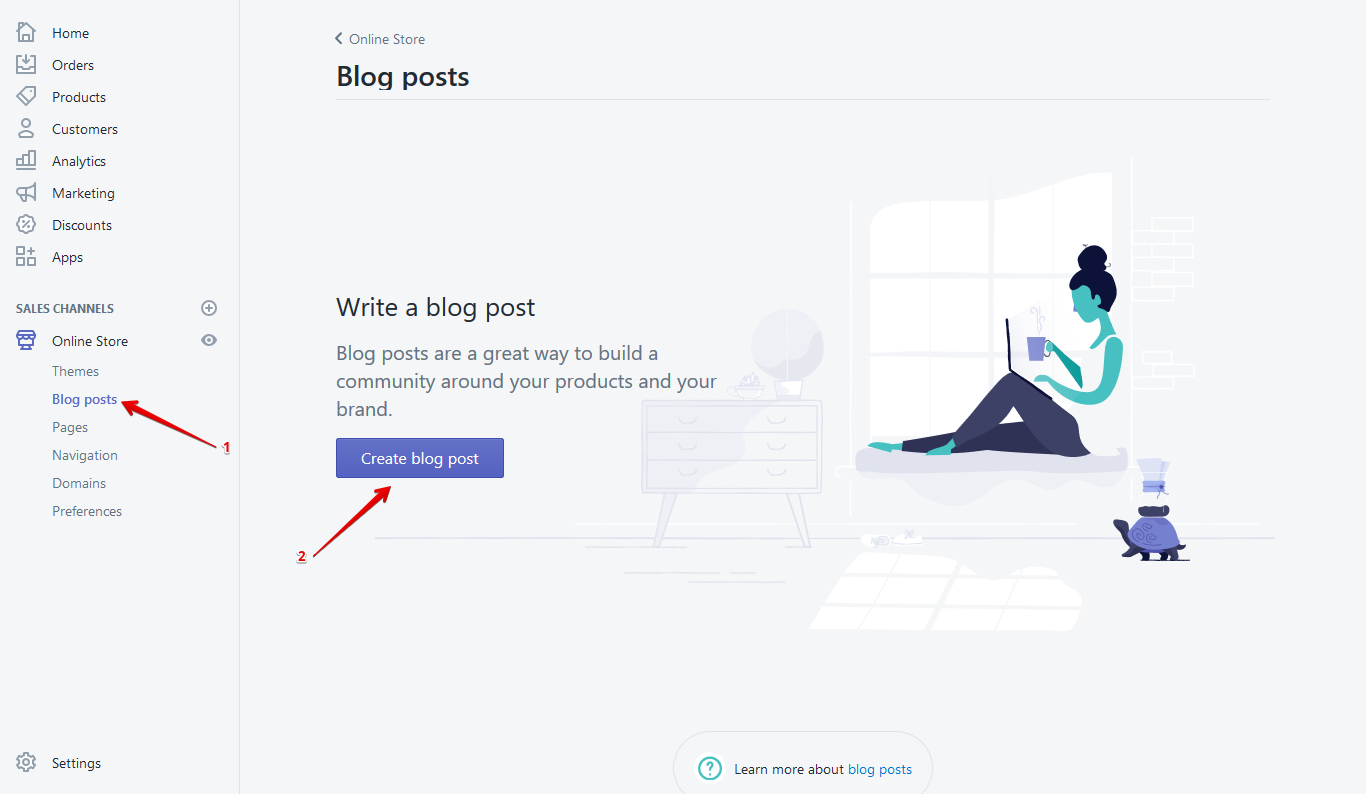The height and width of the screenshot is (794, 1366).
Task: Go back using Online Store chevron
Action: [339, 39]
